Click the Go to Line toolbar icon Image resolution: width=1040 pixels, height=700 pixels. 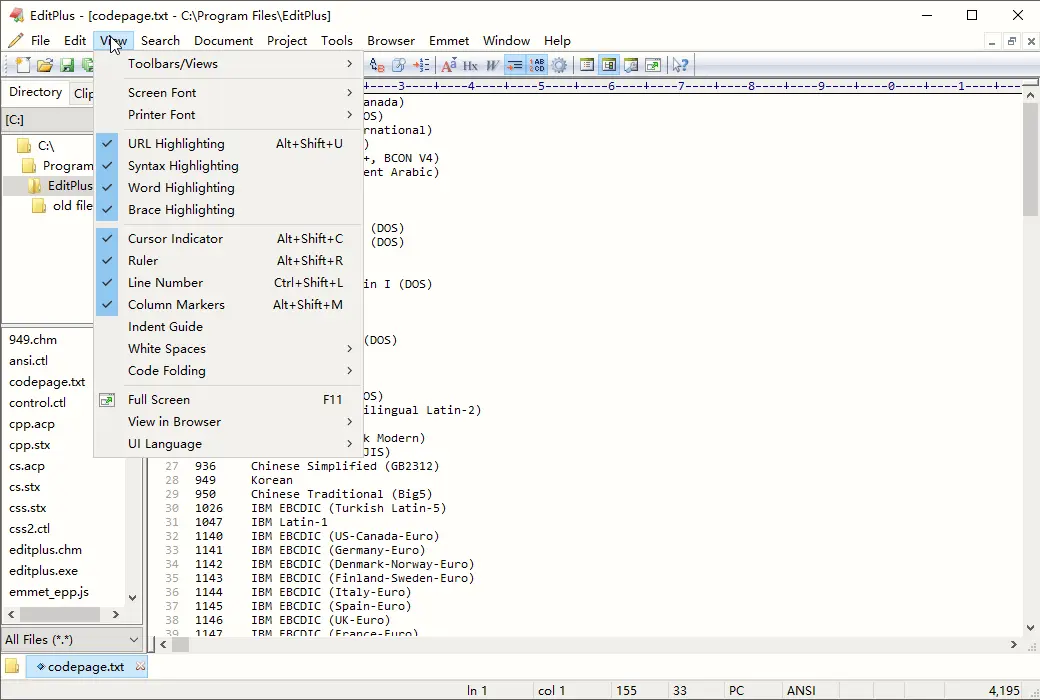421,65
